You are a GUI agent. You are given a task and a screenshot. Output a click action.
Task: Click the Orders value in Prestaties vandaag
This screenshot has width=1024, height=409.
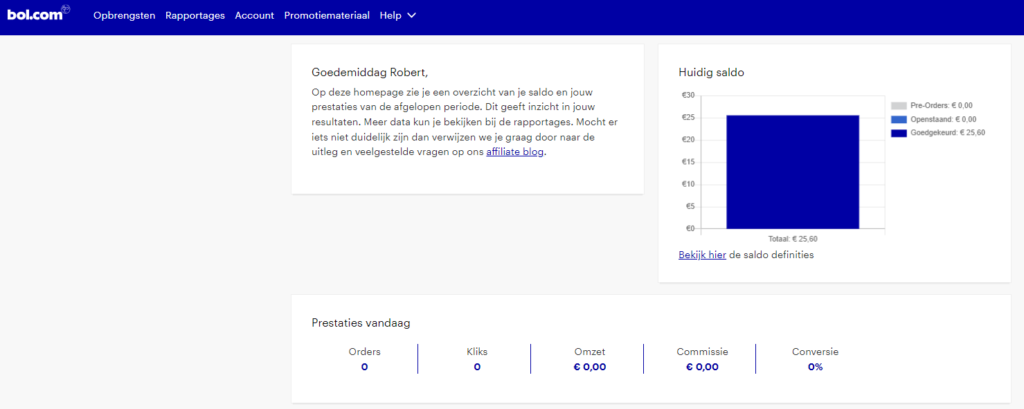(364, 367)
